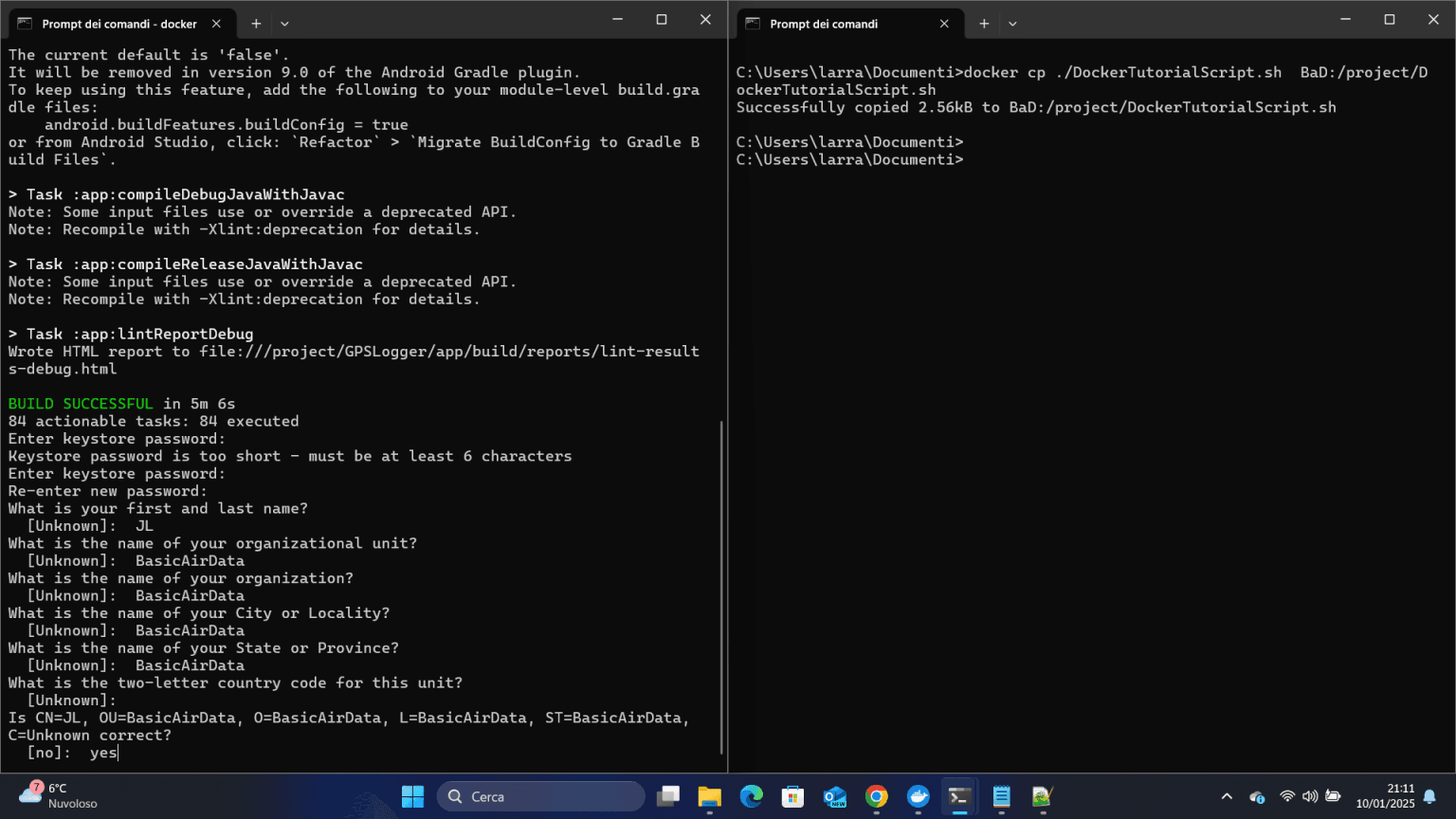Click the Terminal icon in the taskbar
The width and height of the screenshot is (1456, 819).
point(959,796)
